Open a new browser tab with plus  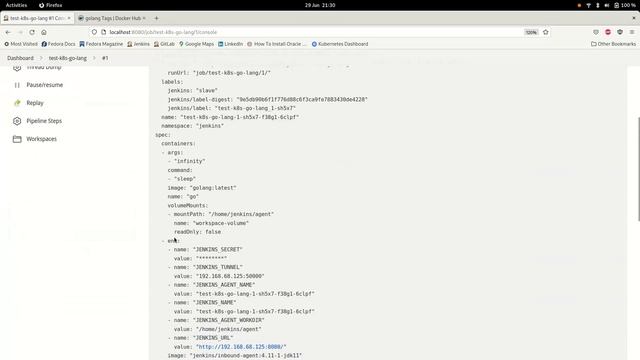pos(156,18)
